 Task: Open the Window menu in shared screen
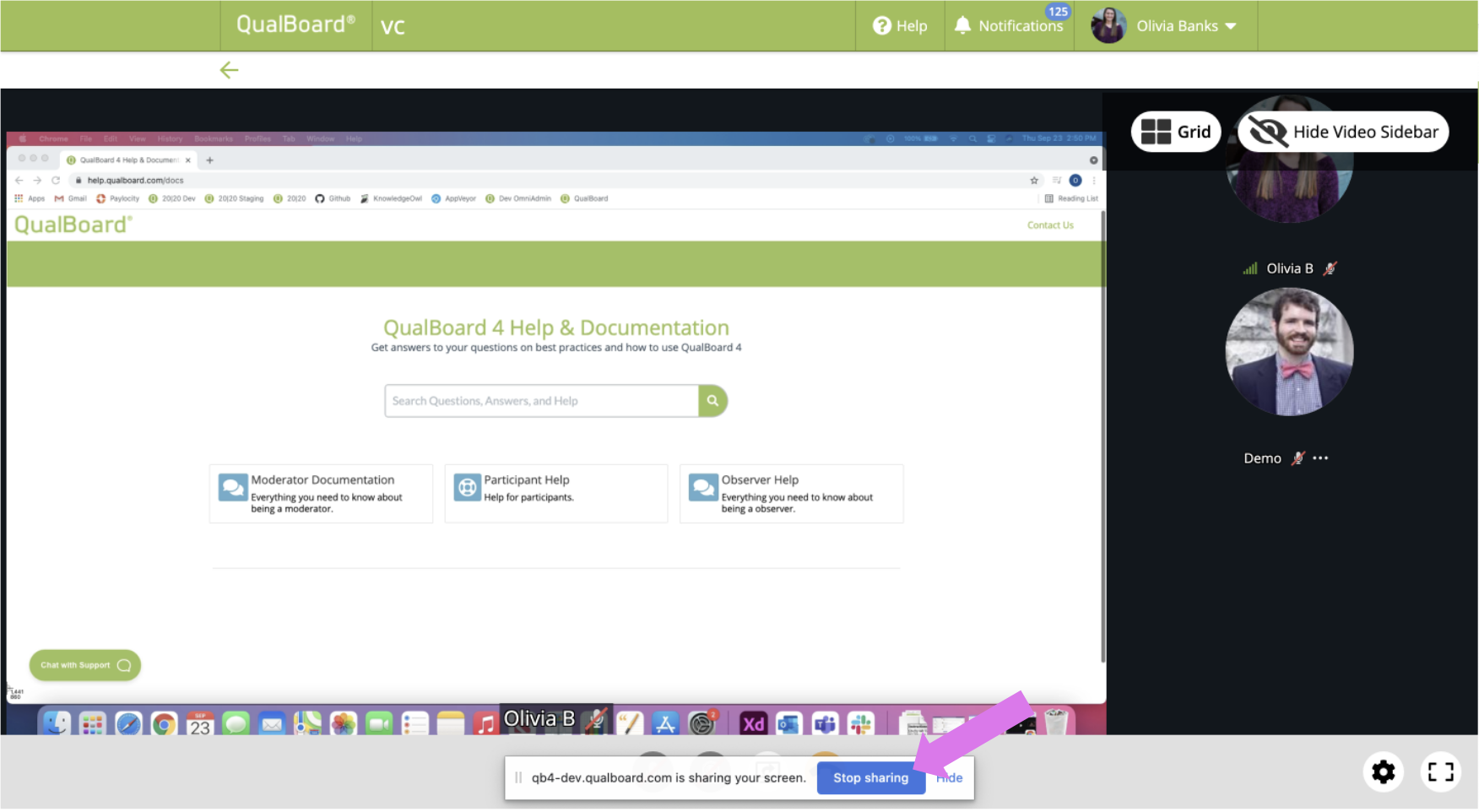321,138
